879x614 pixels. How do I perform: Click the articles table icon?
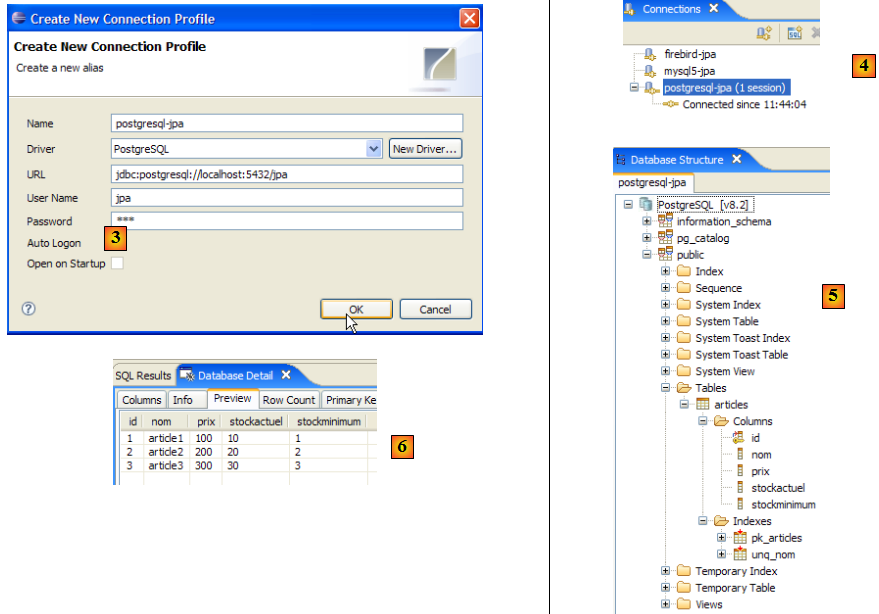[703, 405]
